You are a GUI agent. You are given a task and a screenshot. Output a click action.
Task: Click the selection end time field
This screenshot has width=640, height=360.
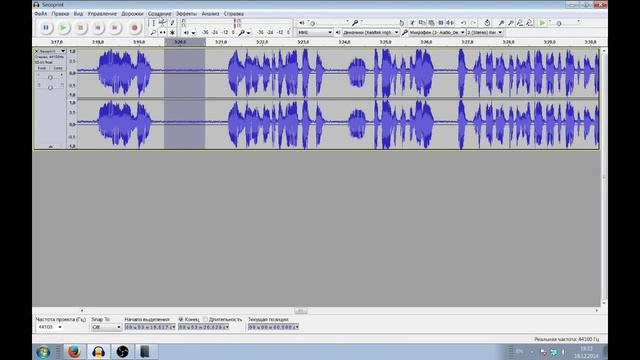pos(203,327)
